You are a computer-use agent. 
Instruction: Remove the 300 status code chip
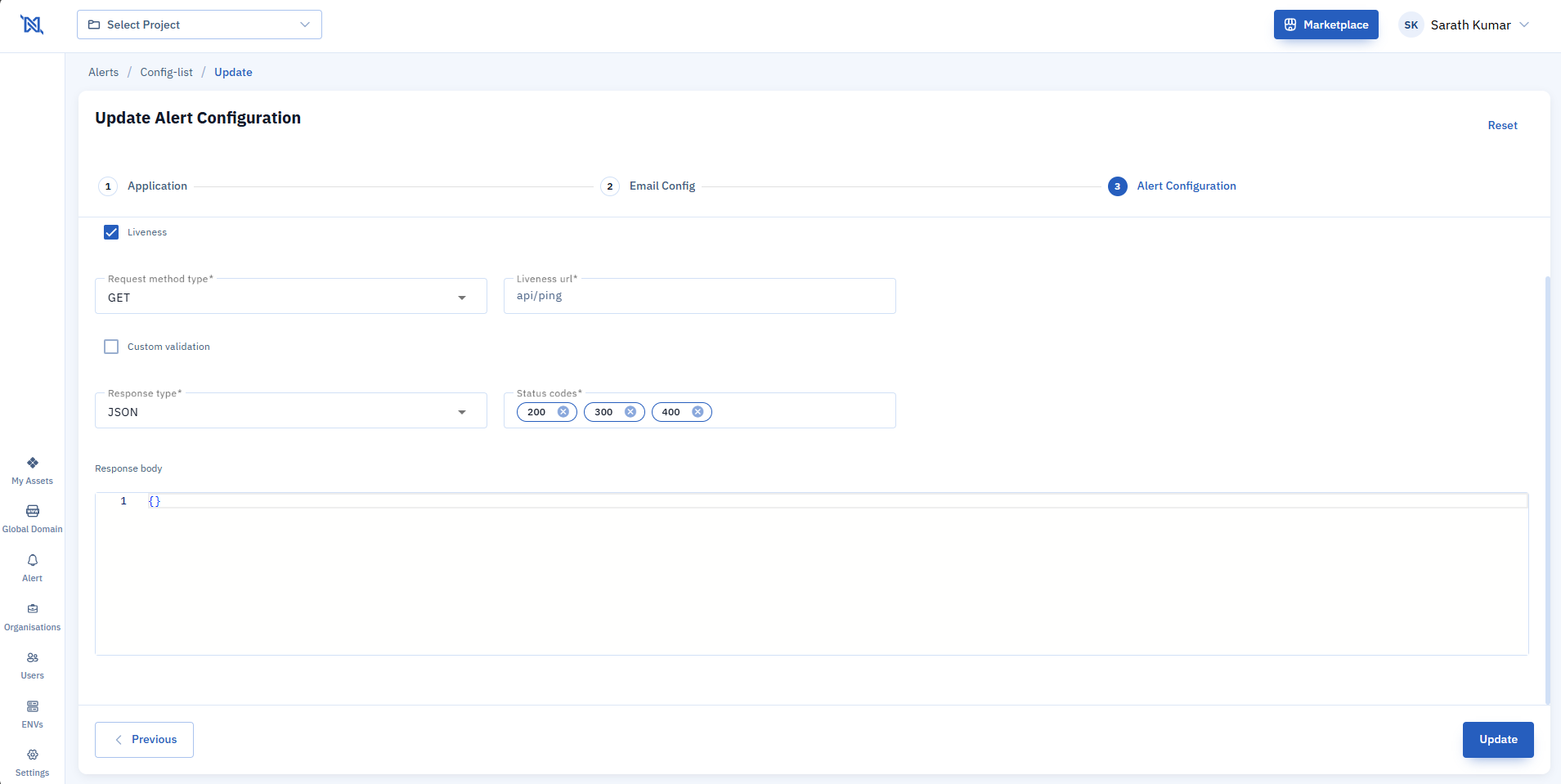tap(630, 412)
